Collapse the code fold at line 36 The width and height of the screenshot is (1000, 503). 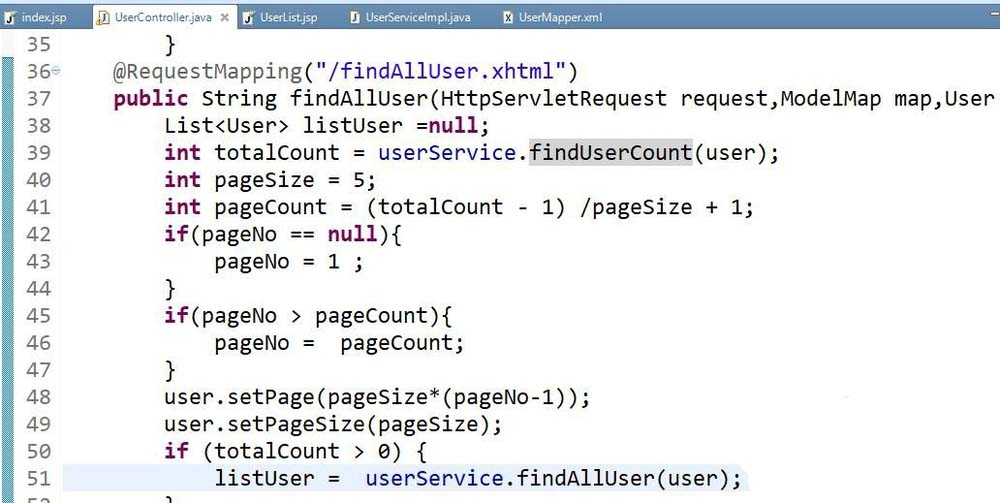coord(55,72)
